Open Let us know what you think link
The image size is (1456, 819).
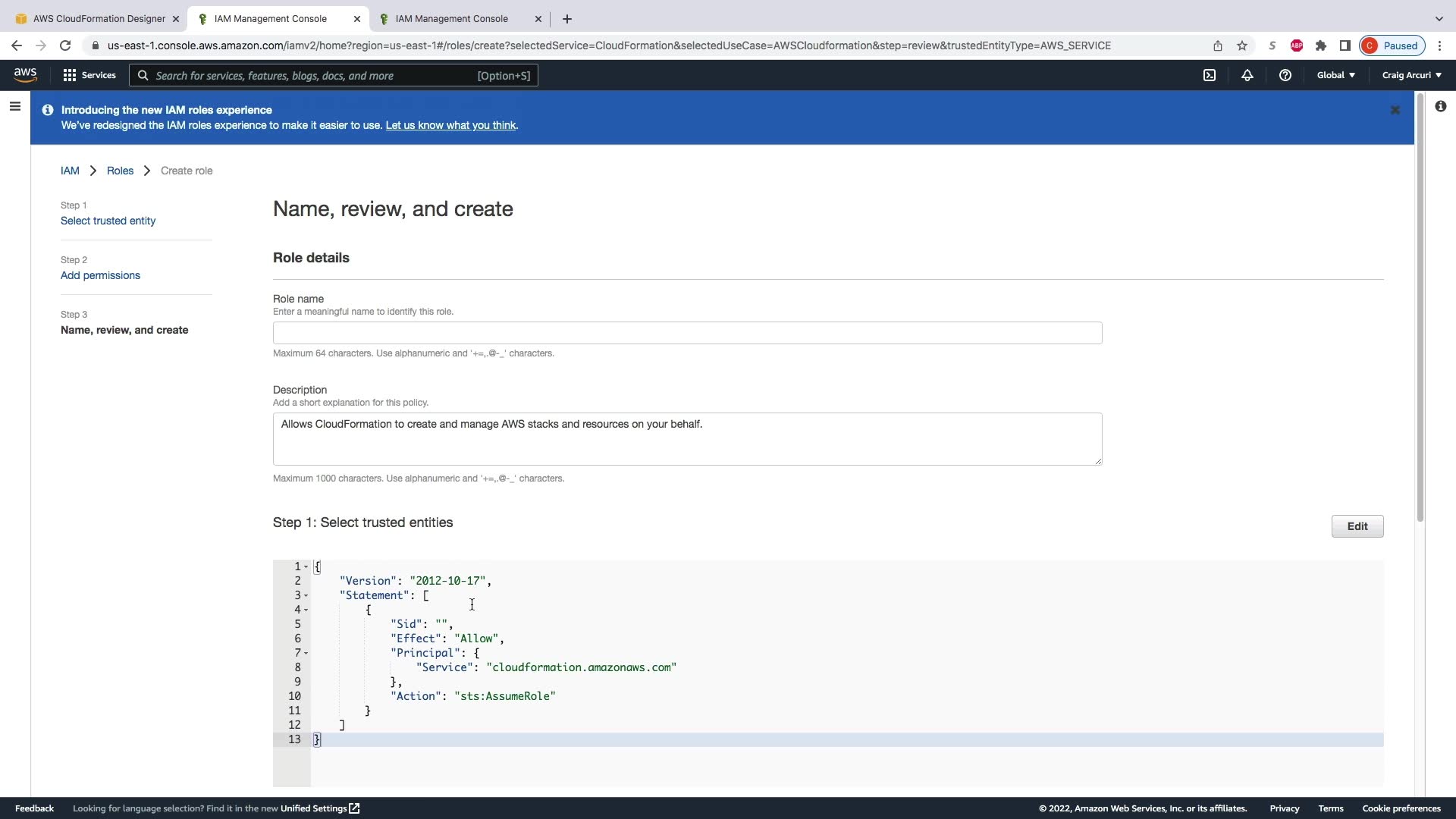(450, 125)
